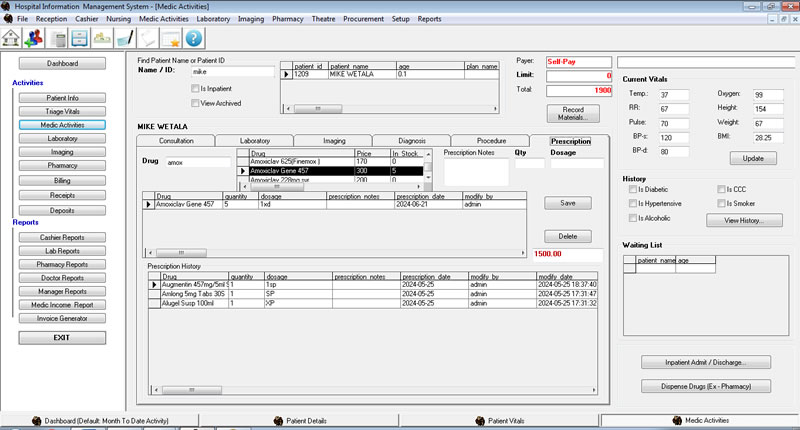Click the Dispense Drugs (Ex - Pharmacy) button
This screenshot has width=800, height=430.
pos(705,386)
